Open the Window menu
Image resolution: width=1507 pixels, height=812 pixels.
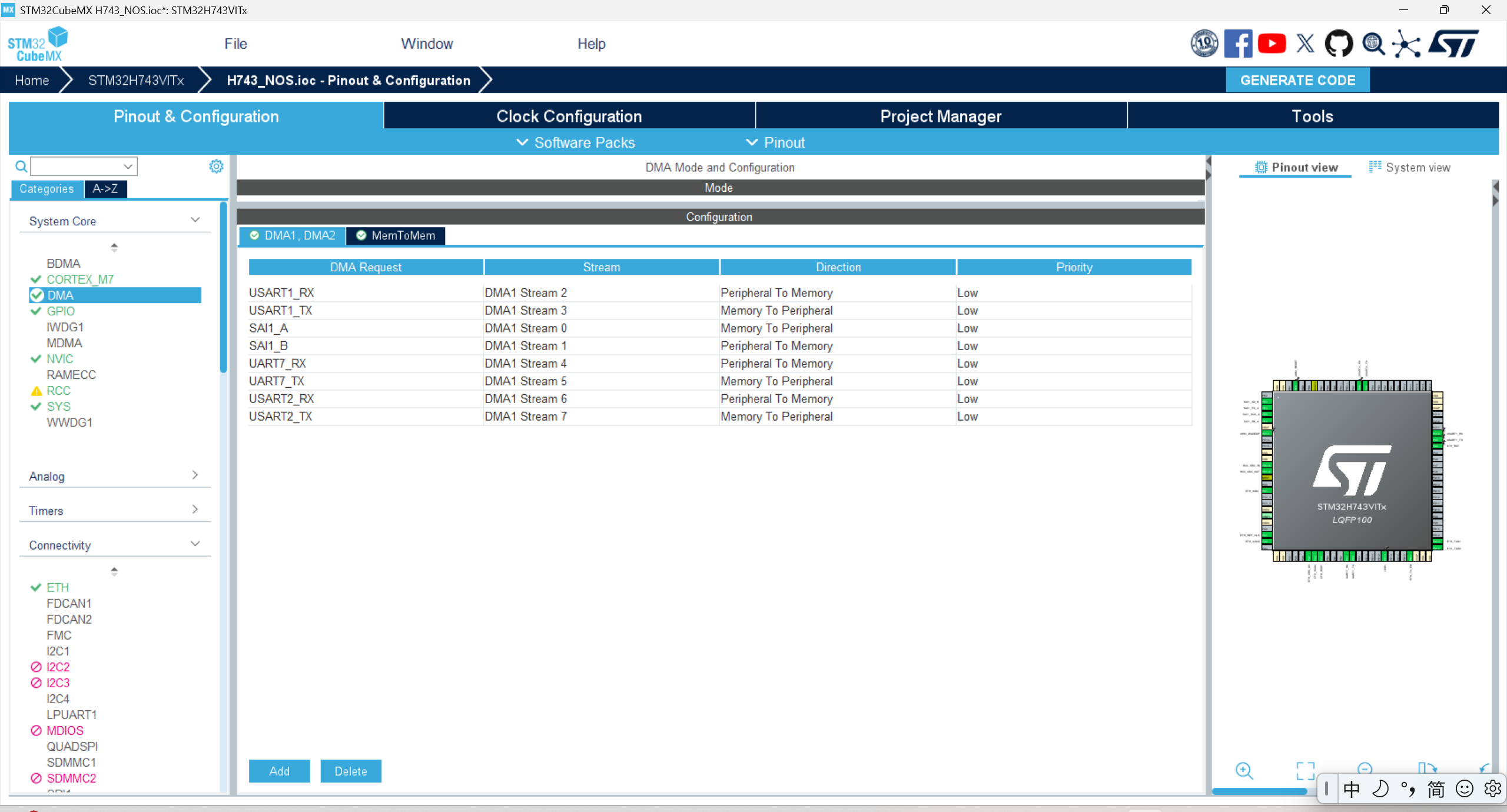[427, 44]
